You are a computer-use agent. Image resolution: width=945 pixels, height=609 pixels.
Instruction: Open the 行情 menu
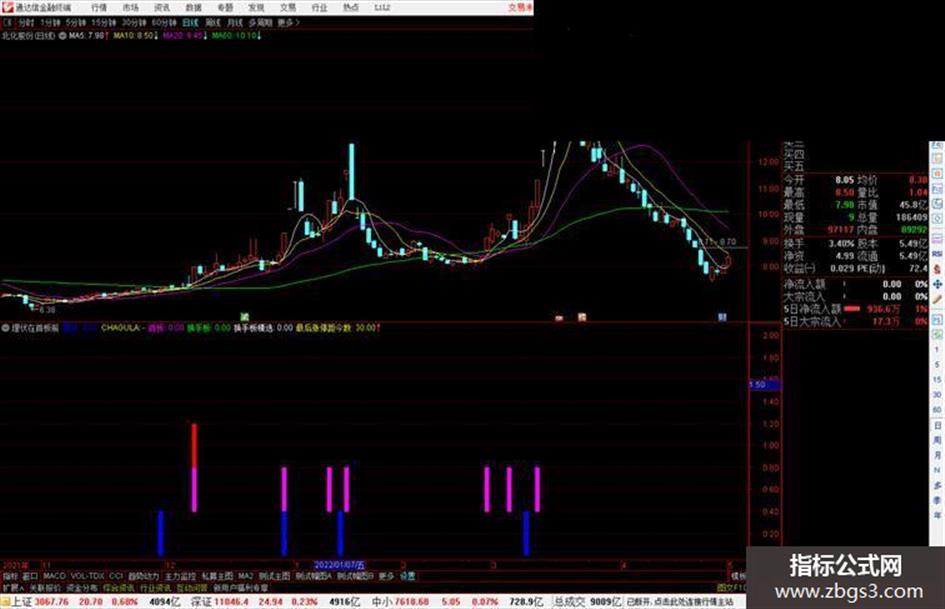(x=99, y=8)
